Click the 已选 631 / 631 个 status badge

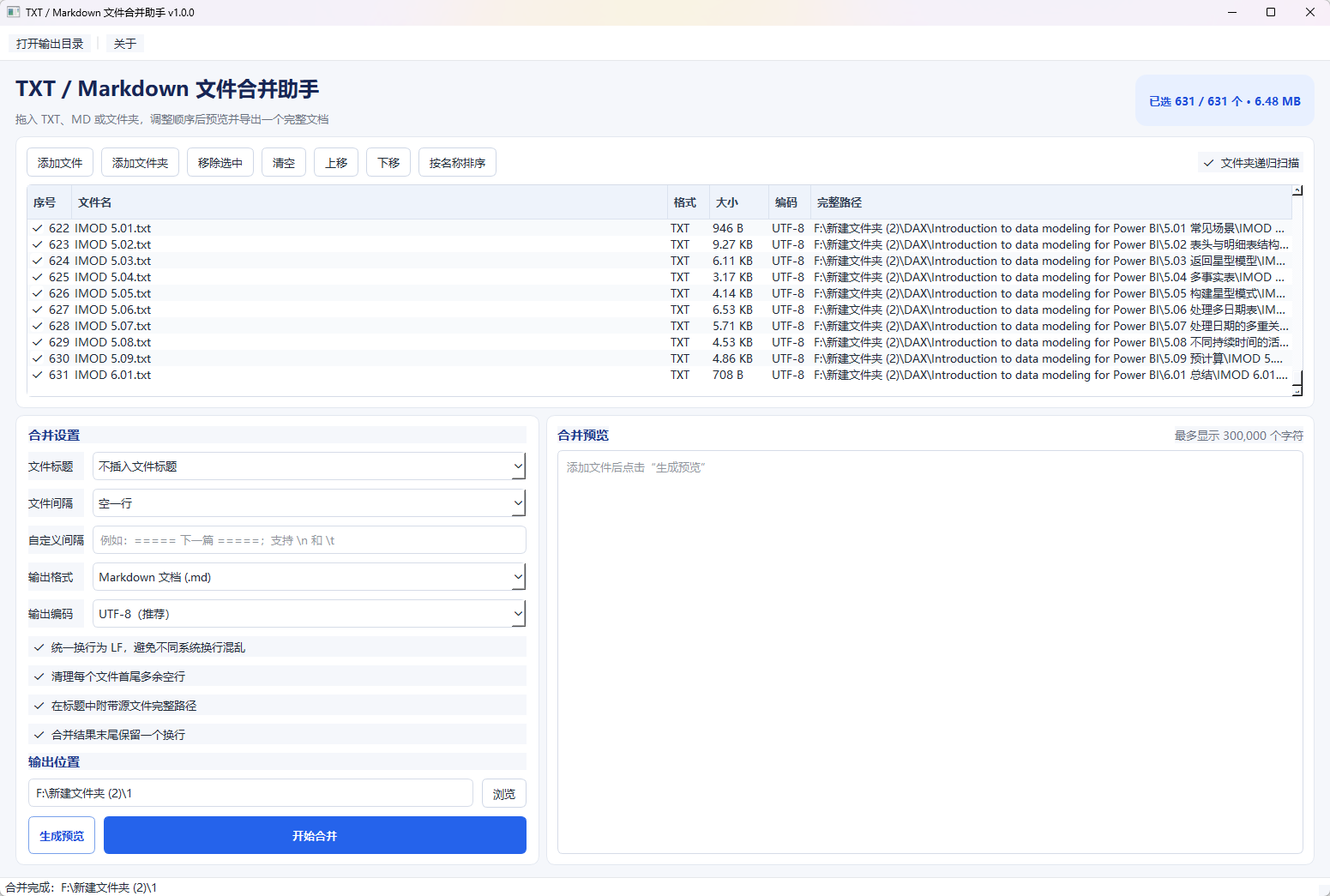[1225, 101]
